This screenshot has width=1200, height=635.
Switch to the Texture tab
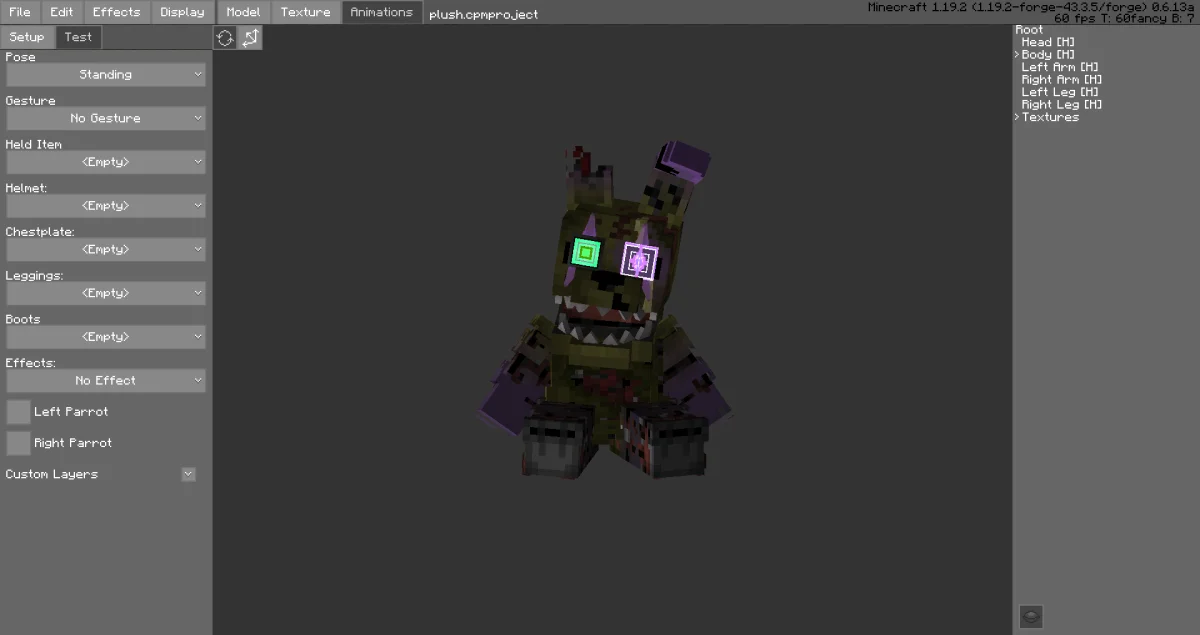(x=305, y=12)
